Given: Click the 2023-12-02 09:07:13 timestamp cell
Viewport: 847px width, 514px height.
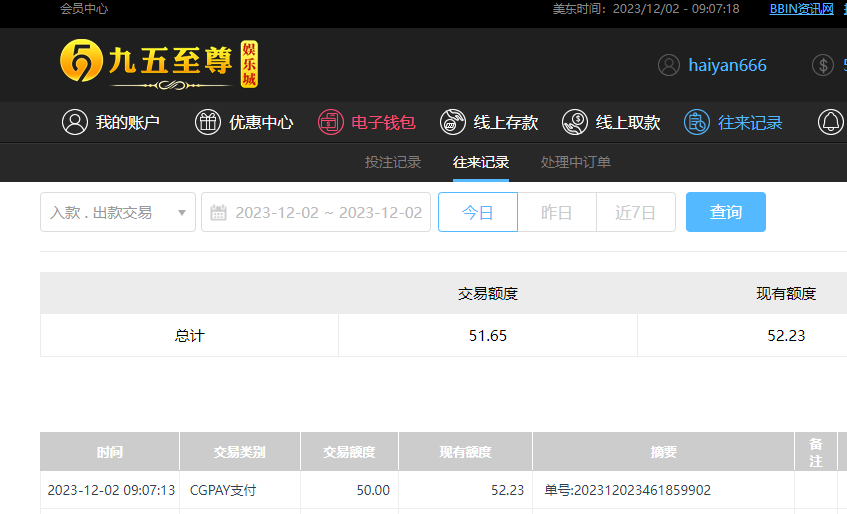Looking at the screenshot, I should pyautogui.click(x=111, y=490).
